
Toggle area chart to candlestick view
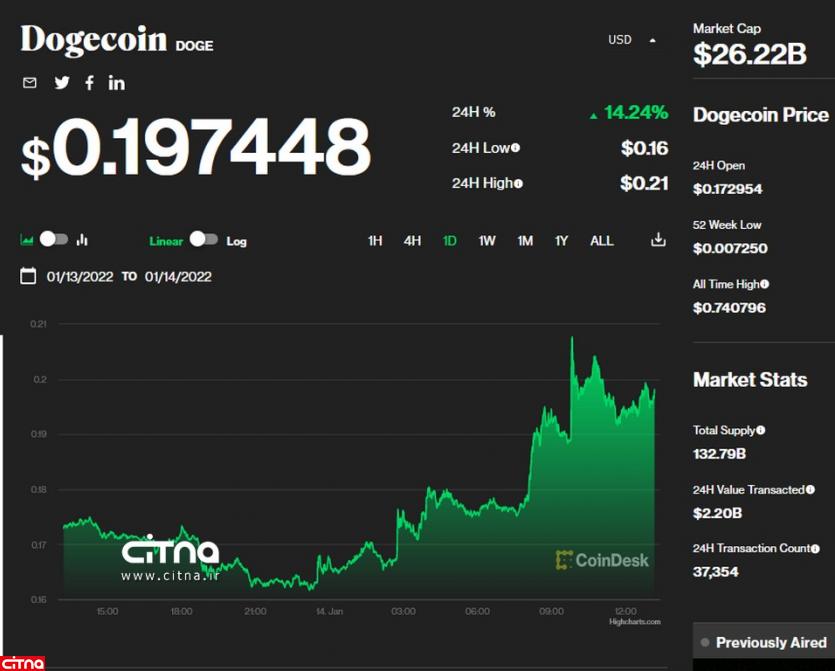[54, 240]
